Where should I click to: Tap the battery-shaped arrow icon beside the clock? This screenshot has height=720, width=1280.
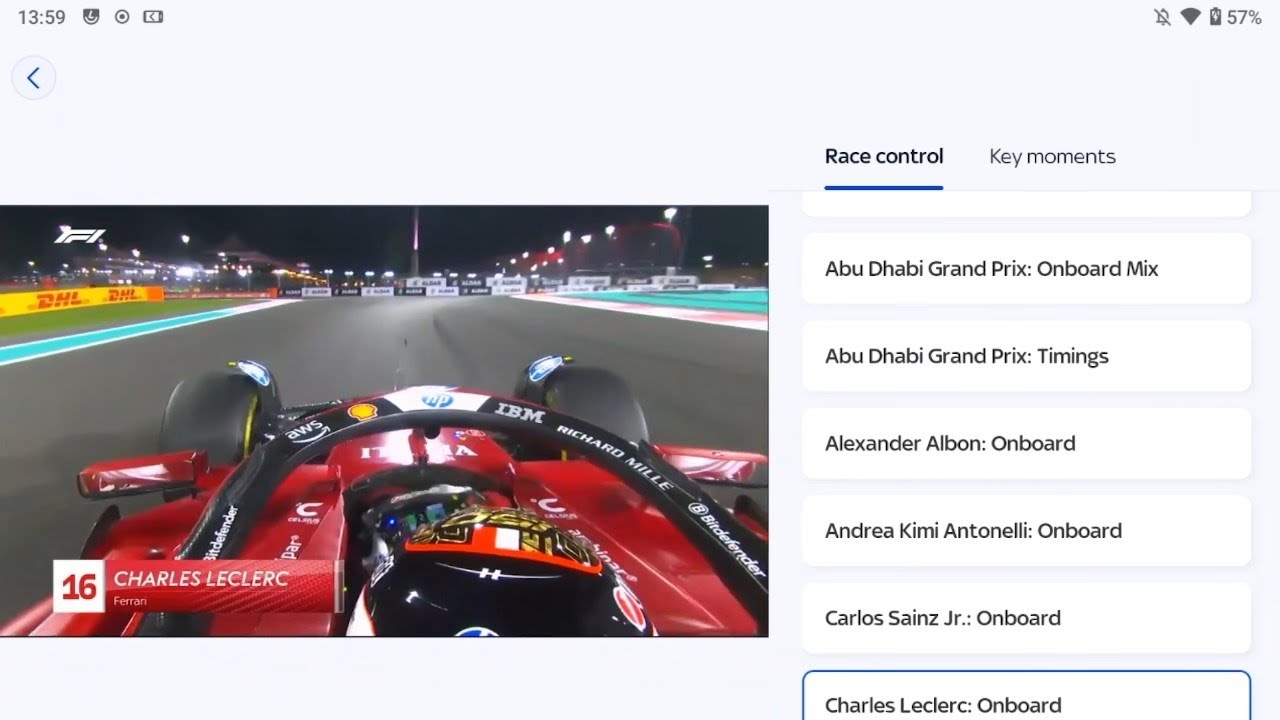coord(153,17)
